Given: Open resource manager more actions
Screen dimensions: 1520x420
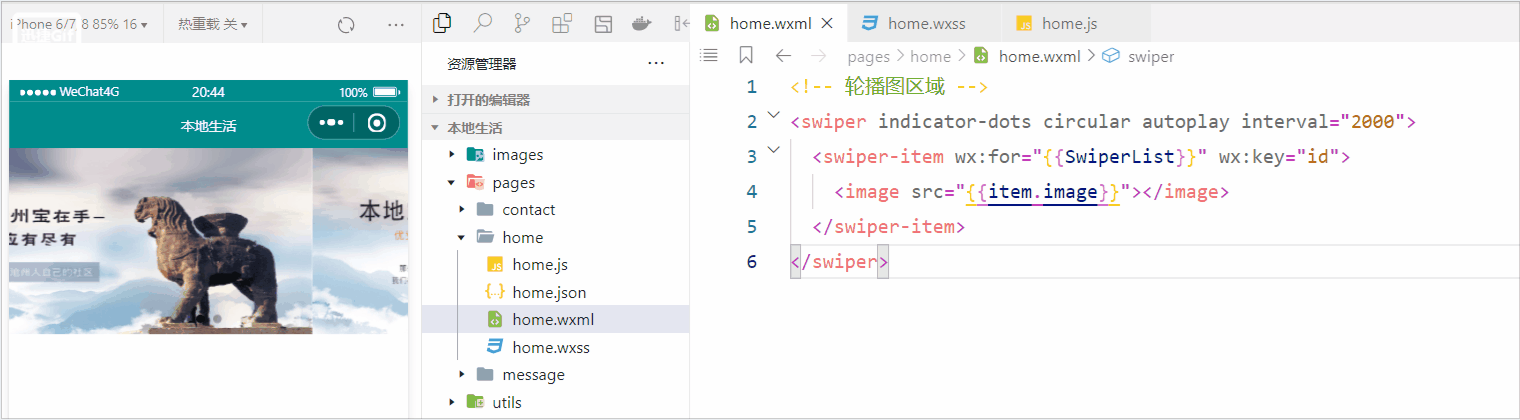Looking at the screenshot, I should coord(656,63).
